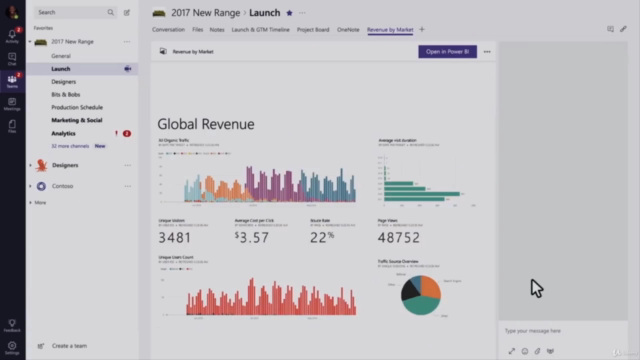Switch to the Conversation tab
The image size is (640, 360).
tap(168, 29)
